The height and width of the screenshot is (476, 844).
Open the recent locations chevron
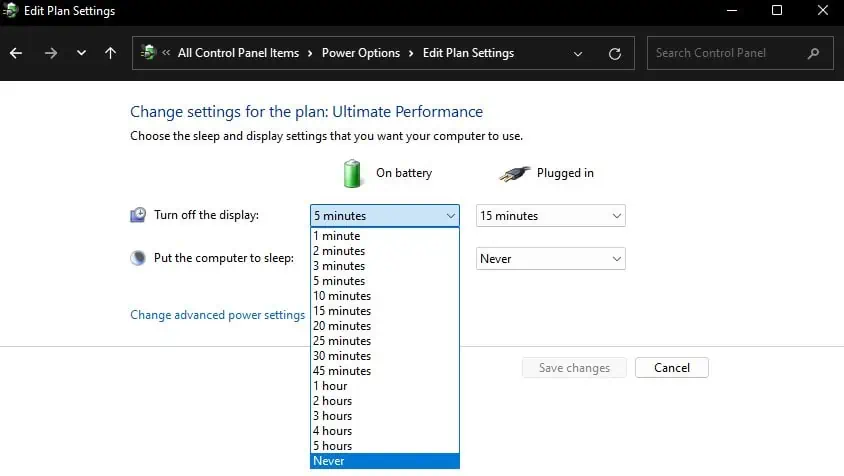tap(81, 53)
